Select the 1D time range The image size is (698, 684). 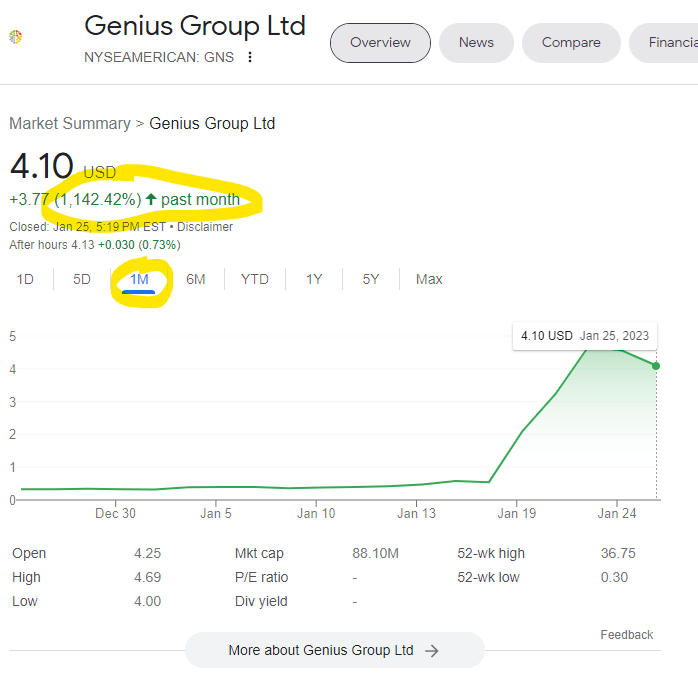25,279
